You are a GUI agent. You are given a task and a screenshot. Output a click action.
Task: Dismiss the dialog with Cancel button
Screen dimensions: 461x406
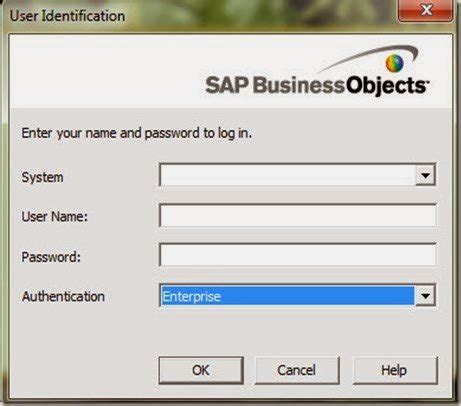click(297, 370)
